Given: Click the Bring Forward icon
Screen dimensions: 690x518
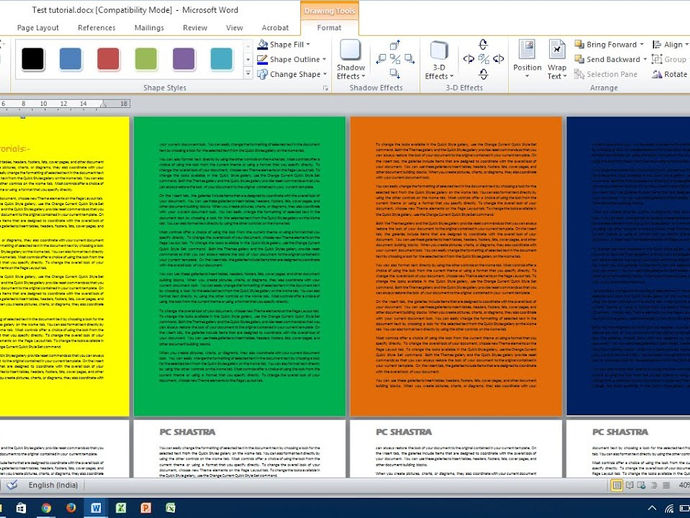Looking at the screenshot, I should point(579,44).
